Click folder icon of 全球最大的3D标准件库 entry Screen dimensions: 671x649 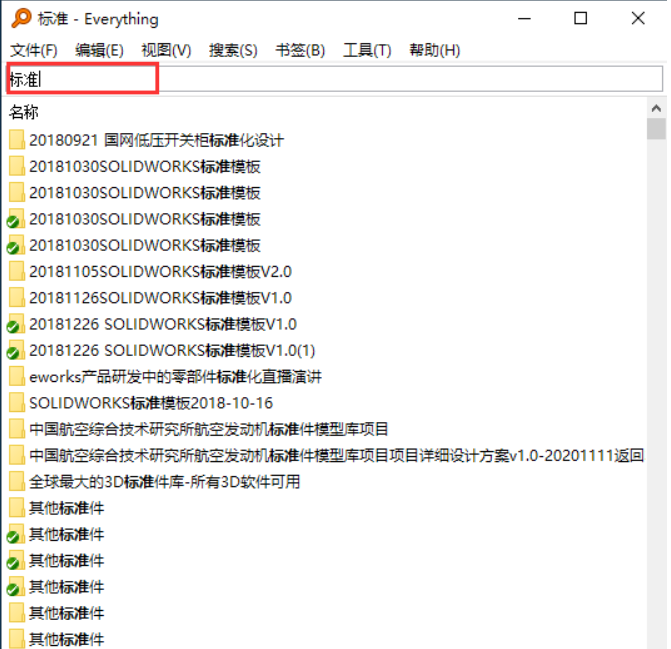[17, 482]
